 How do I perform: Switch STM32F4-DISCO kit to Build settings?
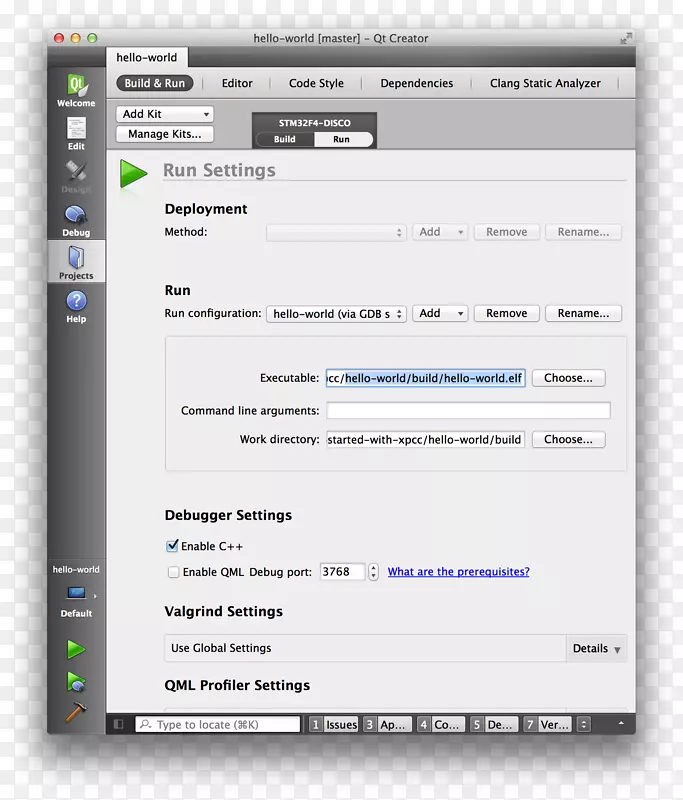pyautogui.click(x=285, y=140)
